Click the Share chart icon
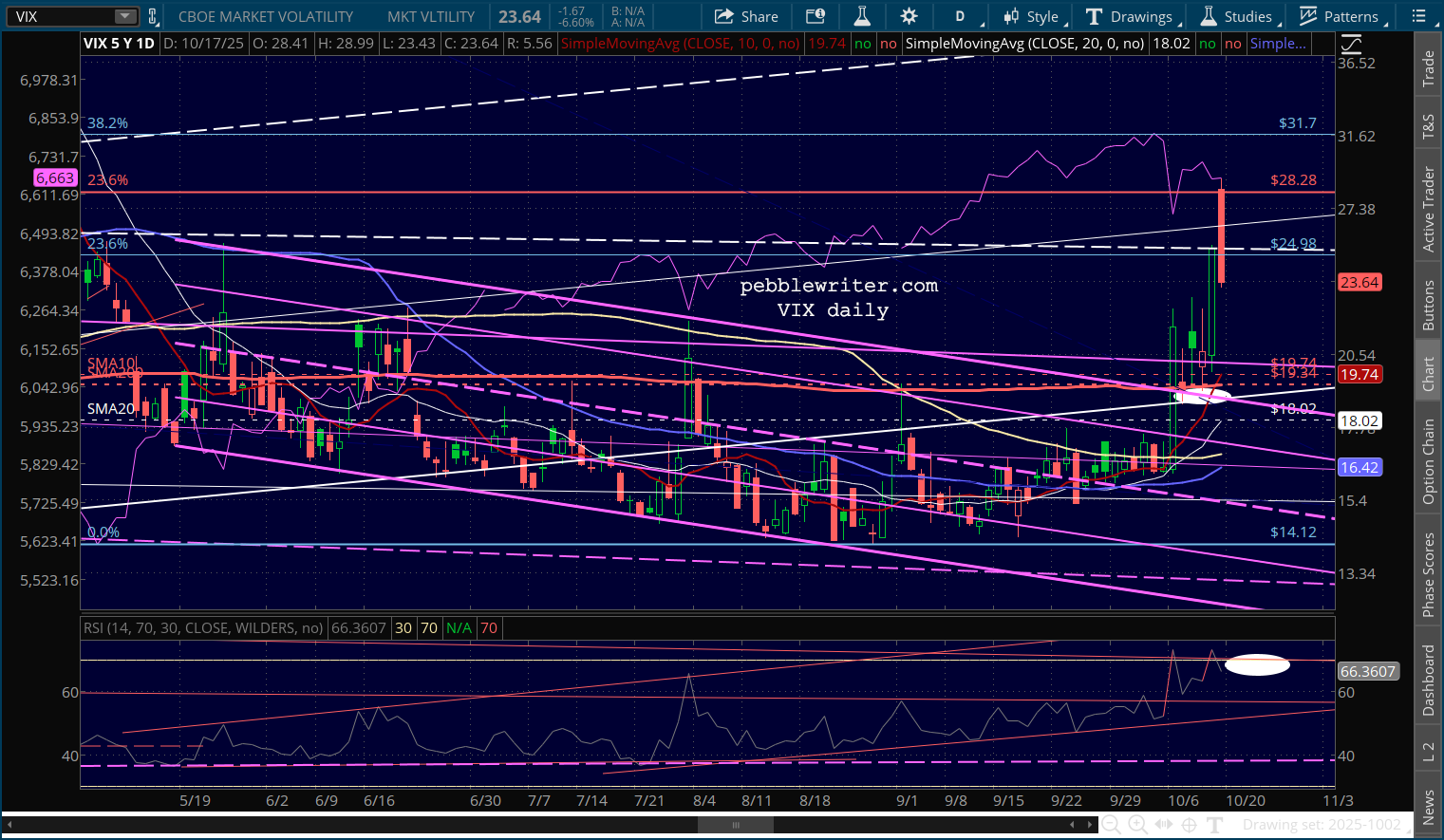This screenshot has width=1444, height=840. 746,16
